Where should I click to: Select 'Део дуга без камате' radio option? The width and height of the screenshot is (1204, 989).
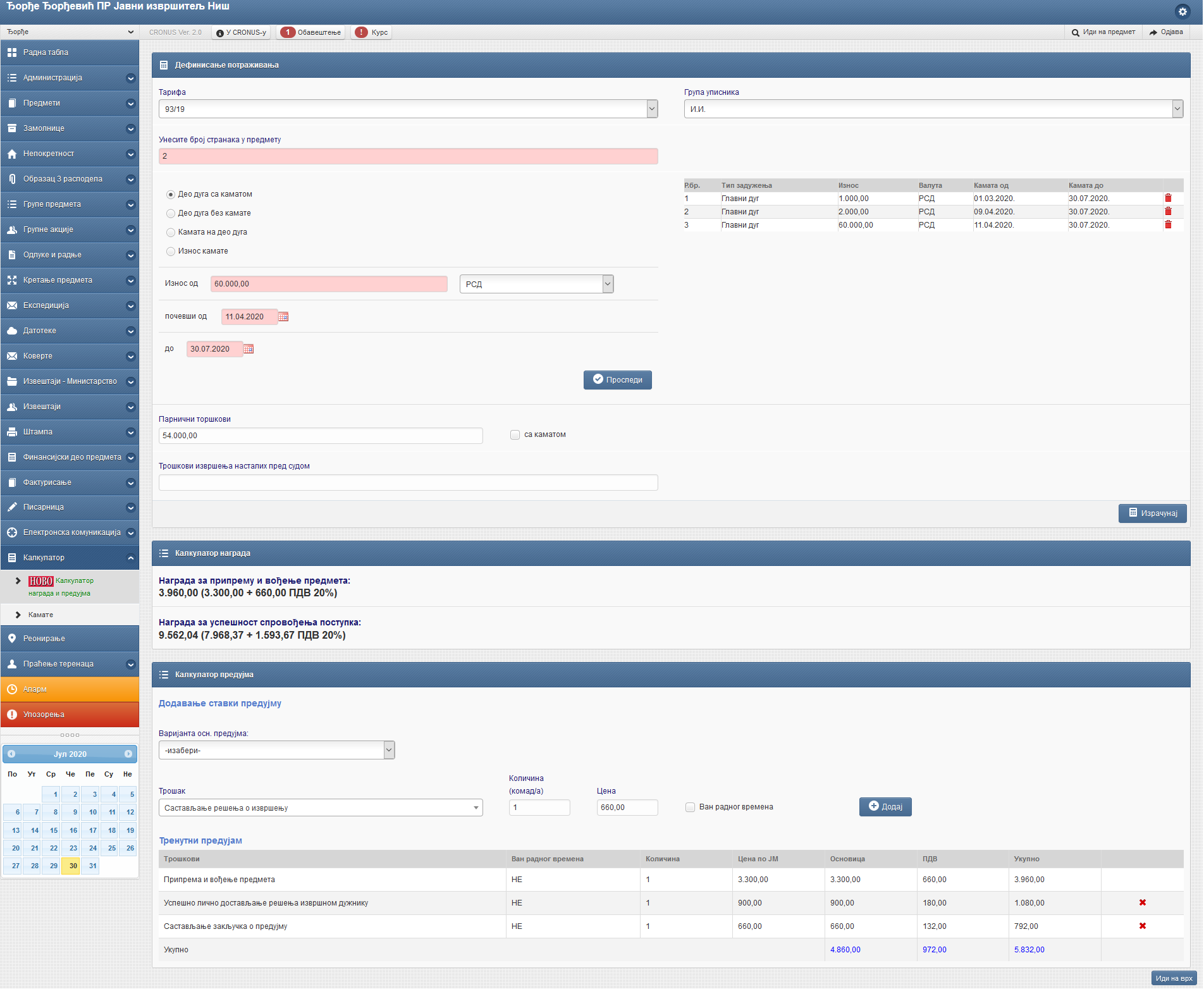(x=171, y=214)
